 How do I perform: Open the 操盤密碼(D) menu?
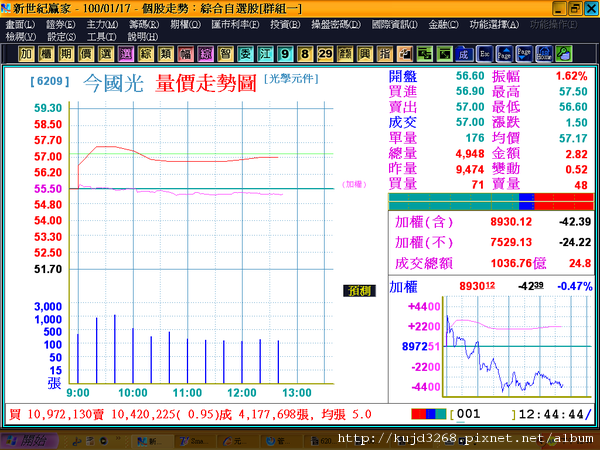[336, 24]
